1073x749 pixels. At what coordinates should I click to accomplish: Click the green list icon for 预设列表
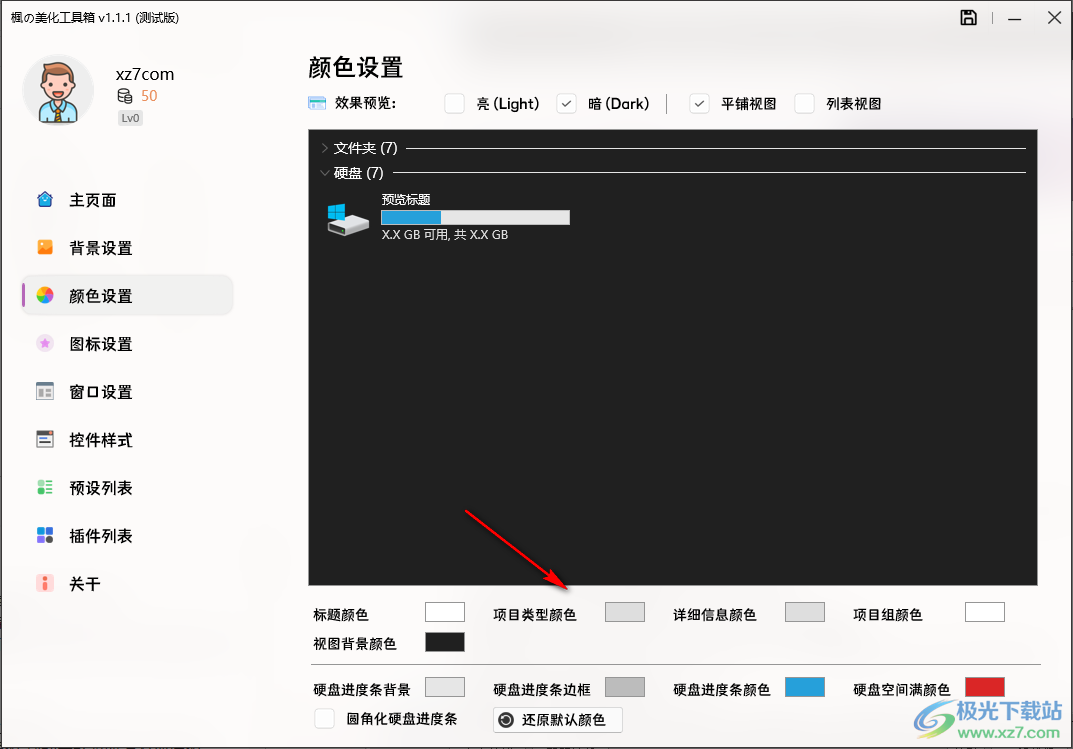click(x=45, y=487)
